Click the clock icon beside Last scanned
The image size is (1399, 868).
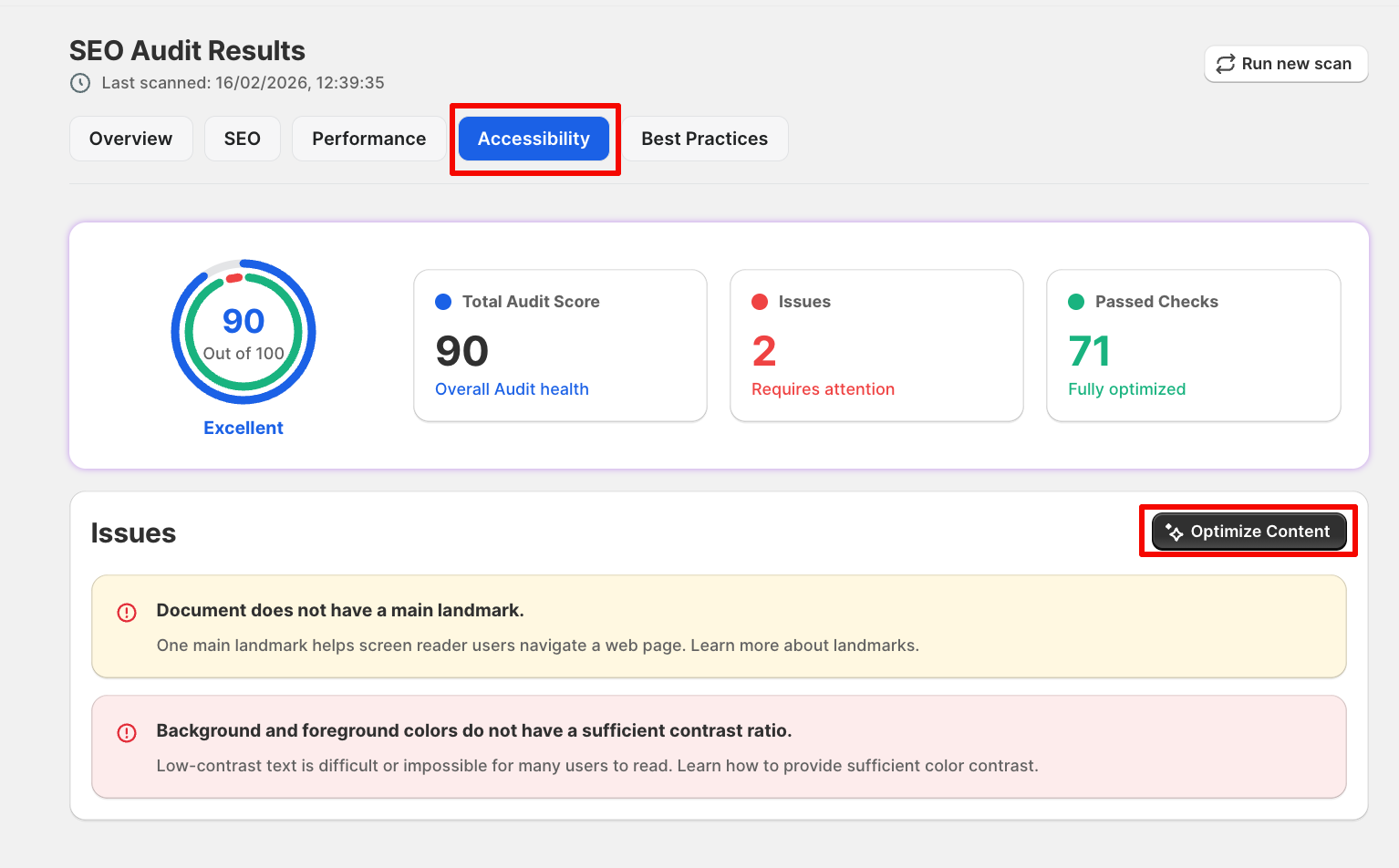(80, 83)
